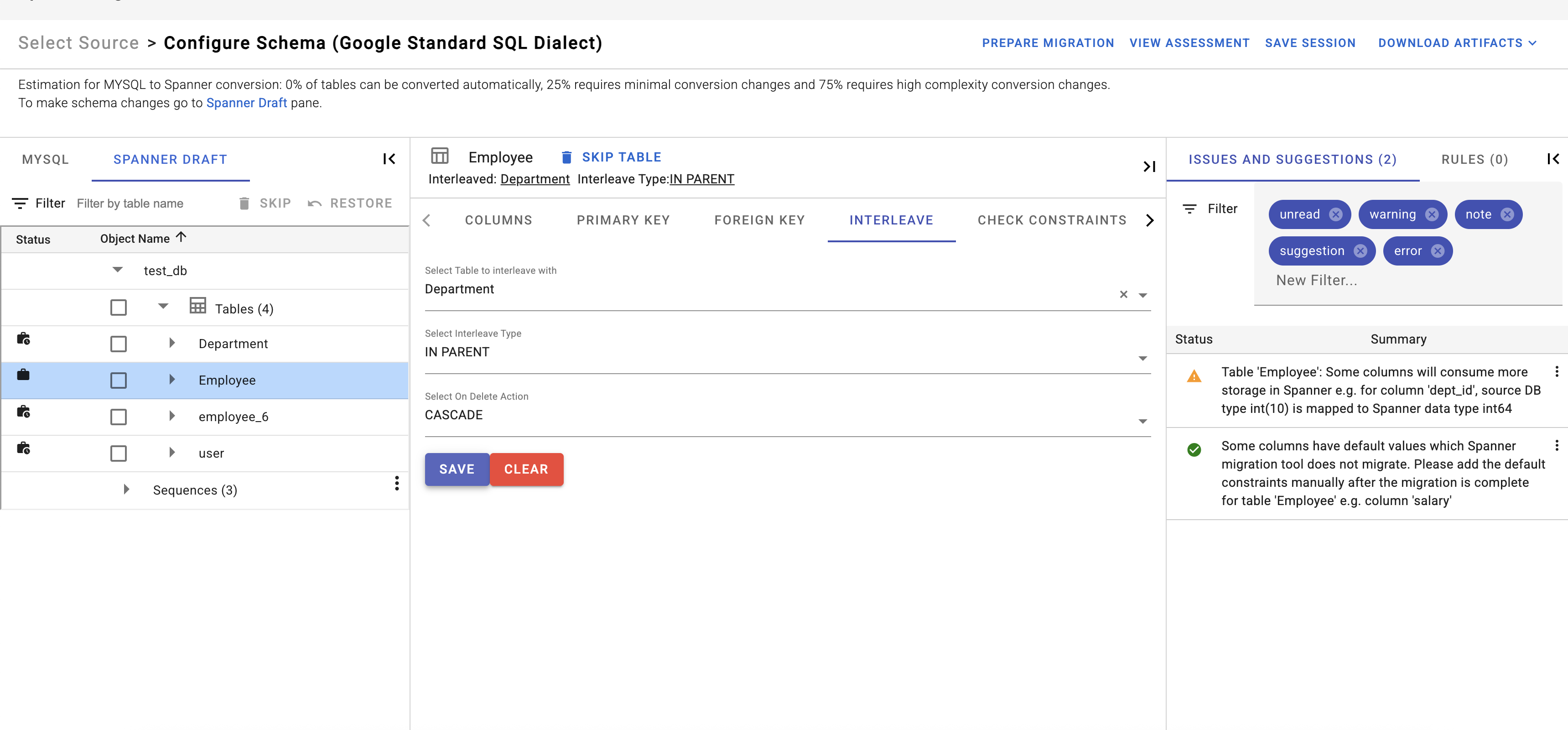The image size is (1568, 730).
Task: Collapse the Issues and Suggestions panel
Action: 1553,159
